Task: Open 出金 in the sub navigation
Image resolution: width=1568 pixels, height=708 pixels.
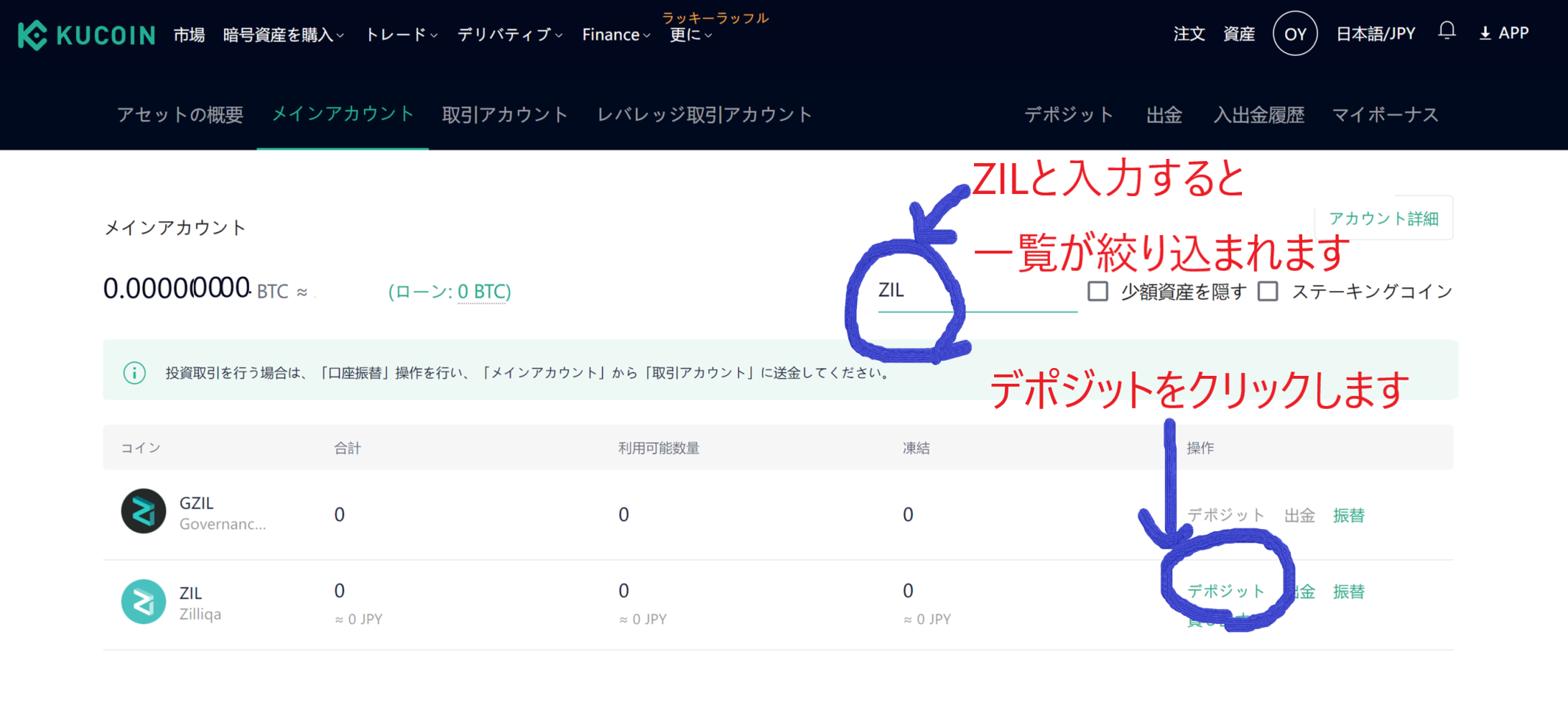Action: 1164,114
